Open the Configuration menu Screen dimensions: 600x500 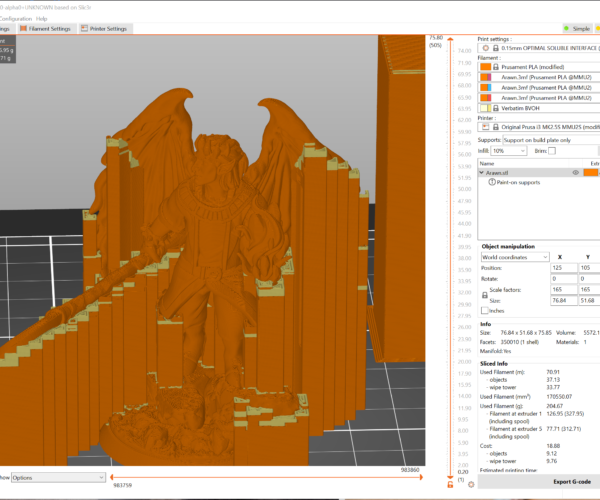[x=16, y=18]
